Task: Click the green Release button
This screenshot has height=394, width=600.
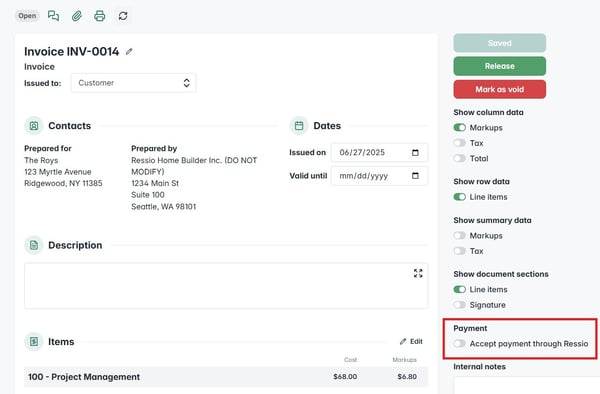Action: click(x=500, y=66)
